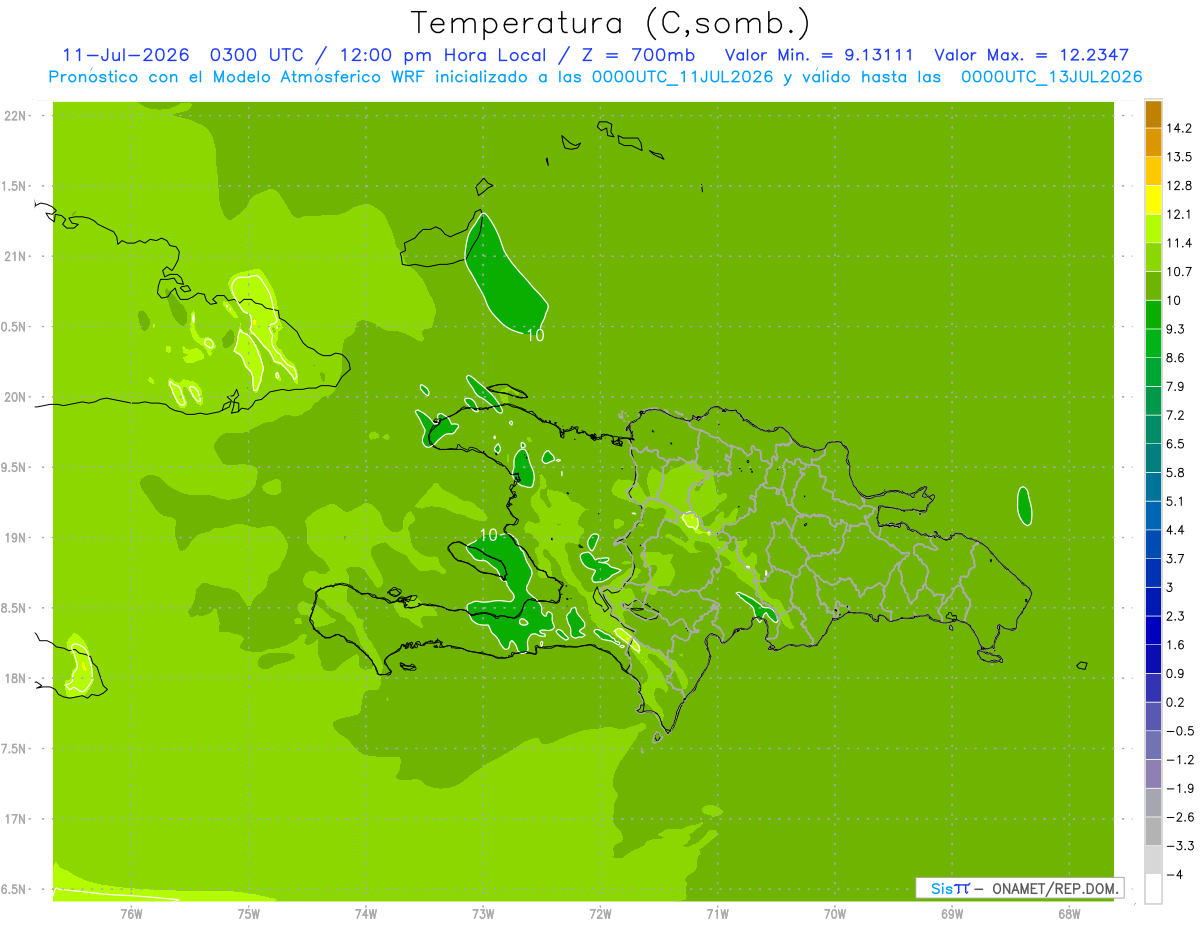Click the '7.2' colorbar value
The image size is (1200, 927).
coord(1176,415)
